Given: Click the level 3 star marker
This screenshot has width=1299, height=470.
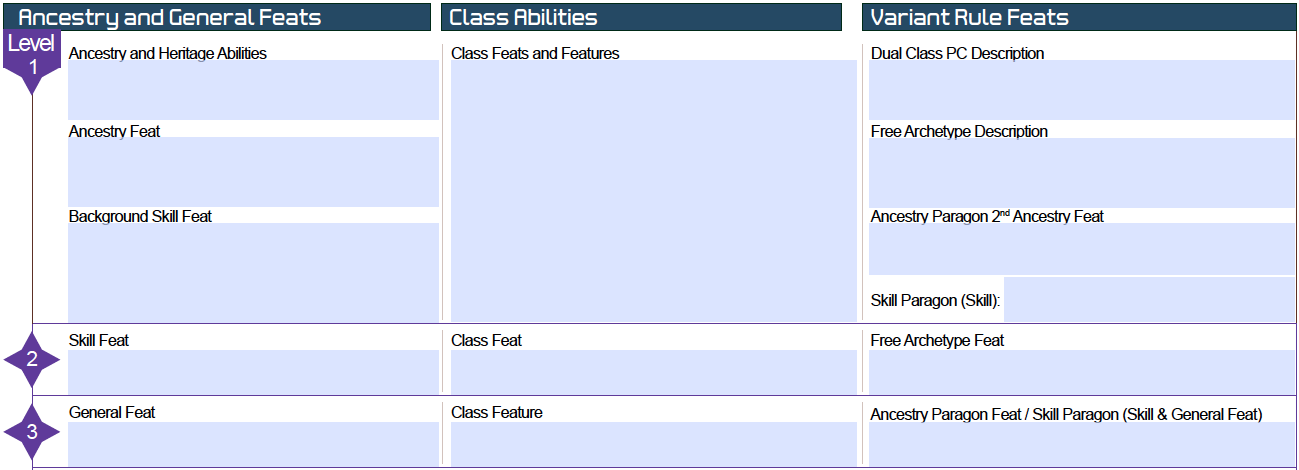Looking at the screenshot, I should 32,432.
